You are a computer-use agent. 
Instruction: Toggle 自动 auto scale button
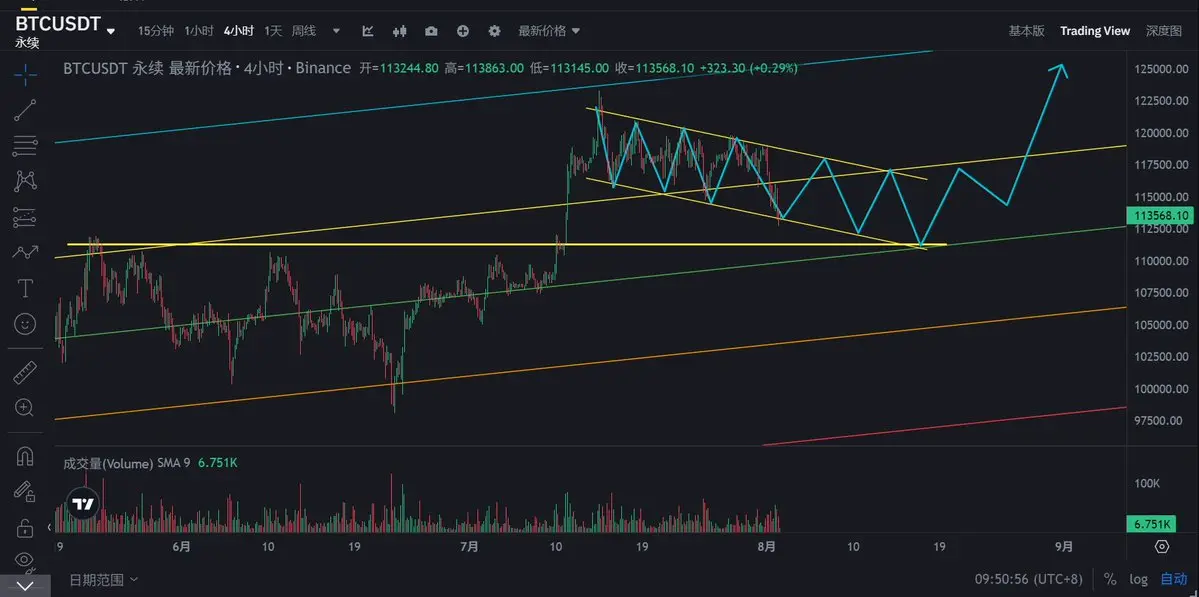pos(1174,579)
